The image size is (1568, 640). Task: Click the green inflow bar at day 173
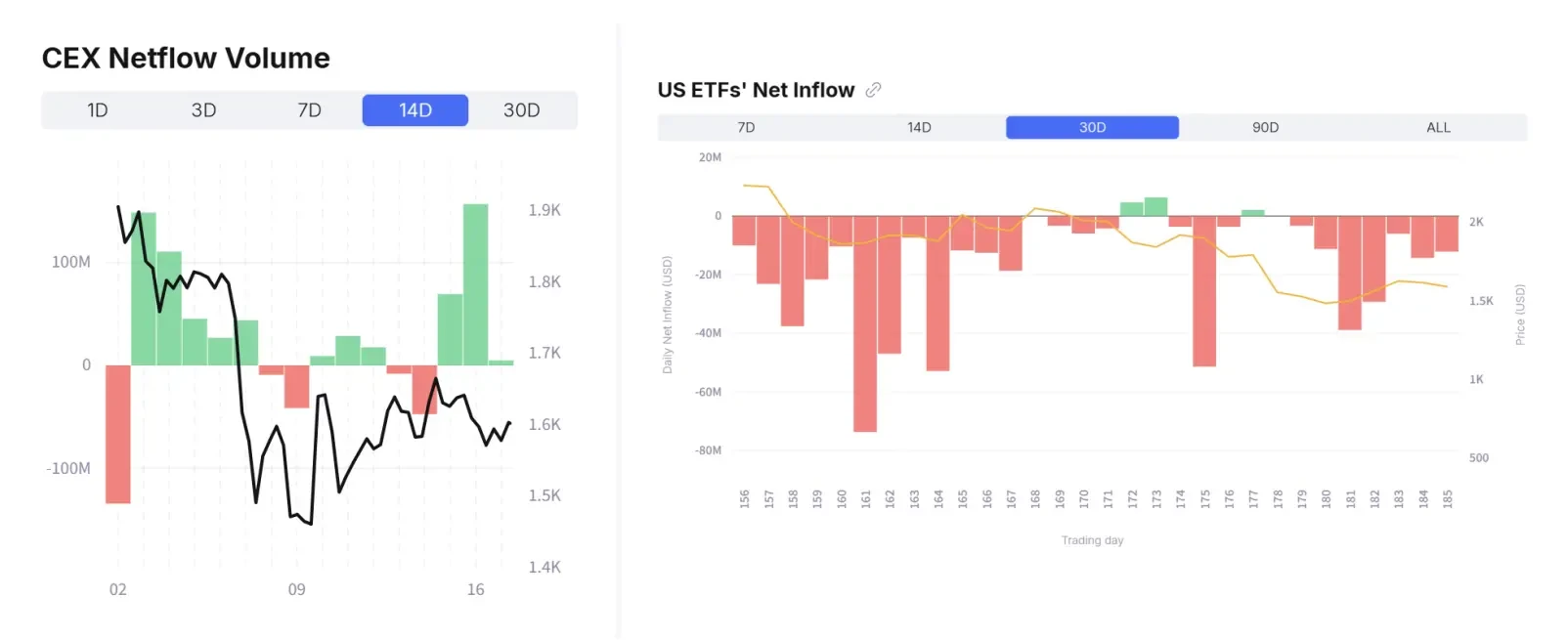pos(1156,207)
